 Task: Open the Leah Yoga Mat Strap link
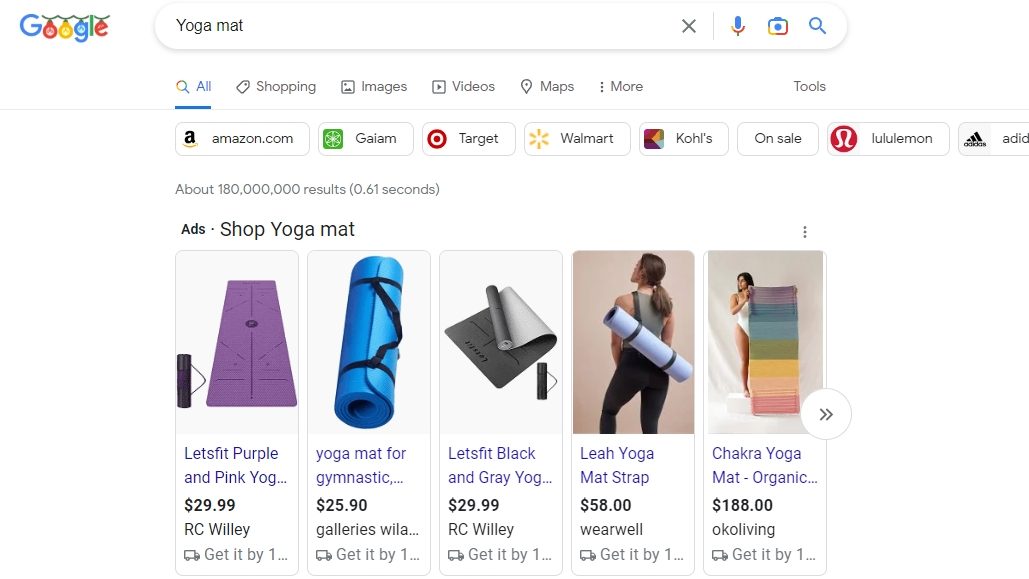[x=616, y=465]
